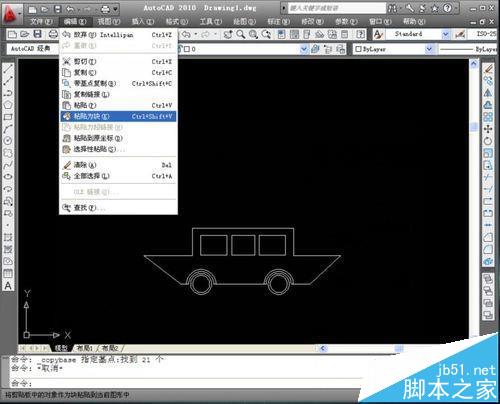The height and width of the screenshot is (404, 500).
Task: Switch to the 布局1 layout tab
Action: (x=85, y=348)
